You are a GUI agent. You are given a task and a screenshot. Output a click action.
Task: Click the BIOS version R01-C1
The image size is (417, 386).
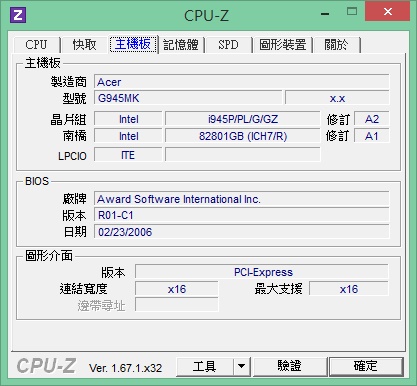click(242, 215)
